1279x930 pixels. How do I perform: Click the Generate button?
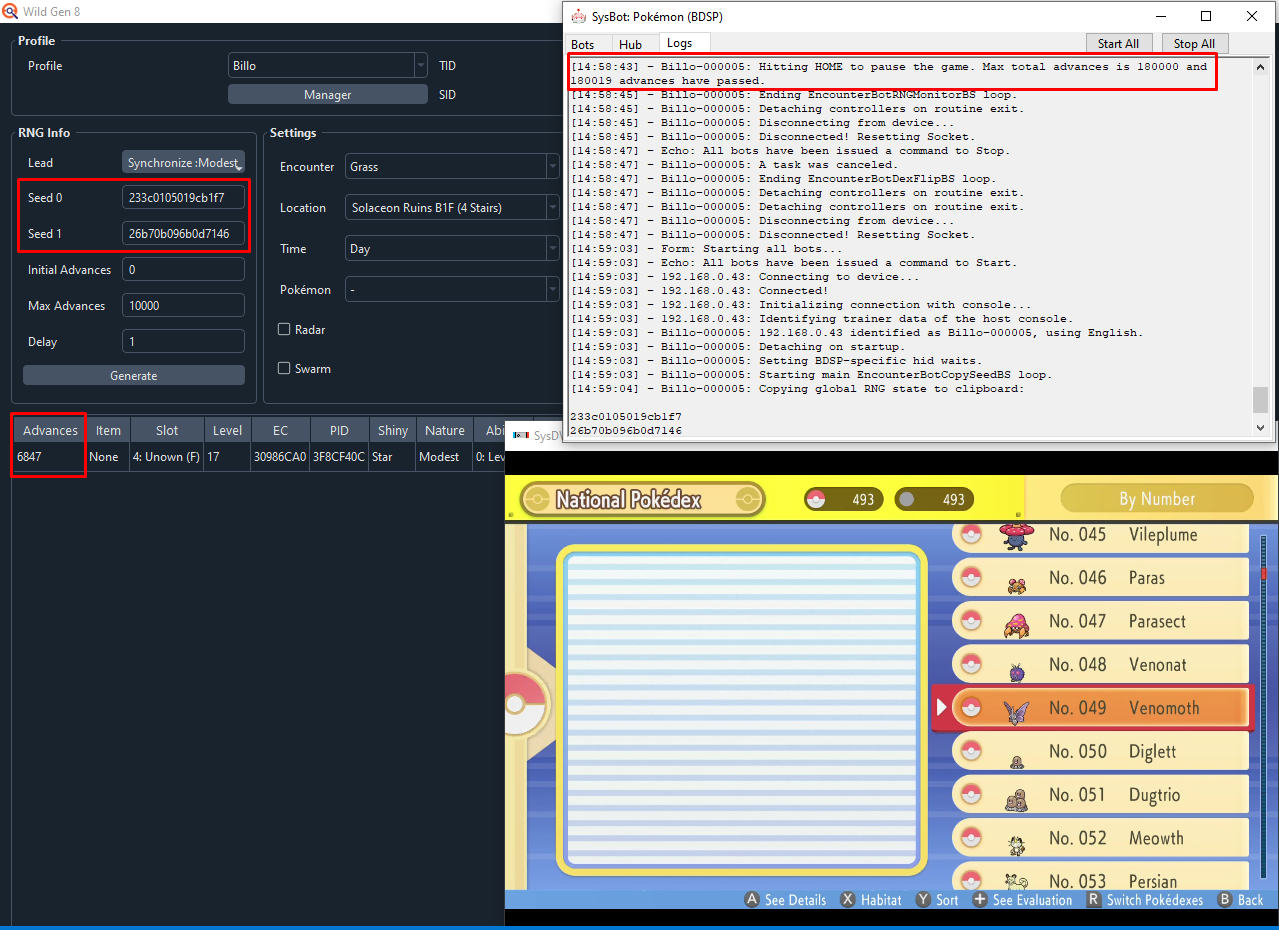(x=134, y=376)
